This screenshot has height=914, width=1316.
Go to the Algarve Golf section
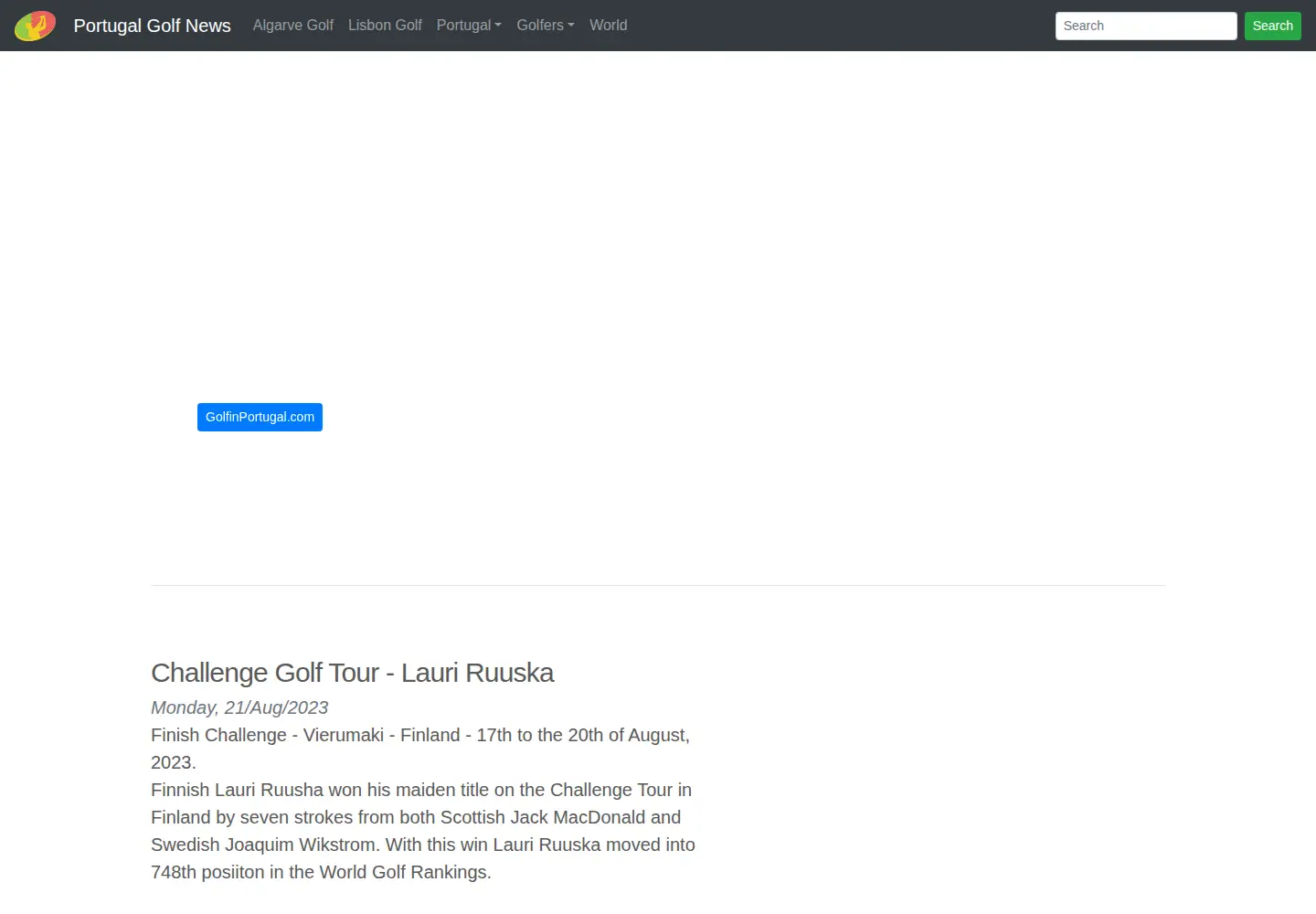pyautogui.click(x=293, y=26)
